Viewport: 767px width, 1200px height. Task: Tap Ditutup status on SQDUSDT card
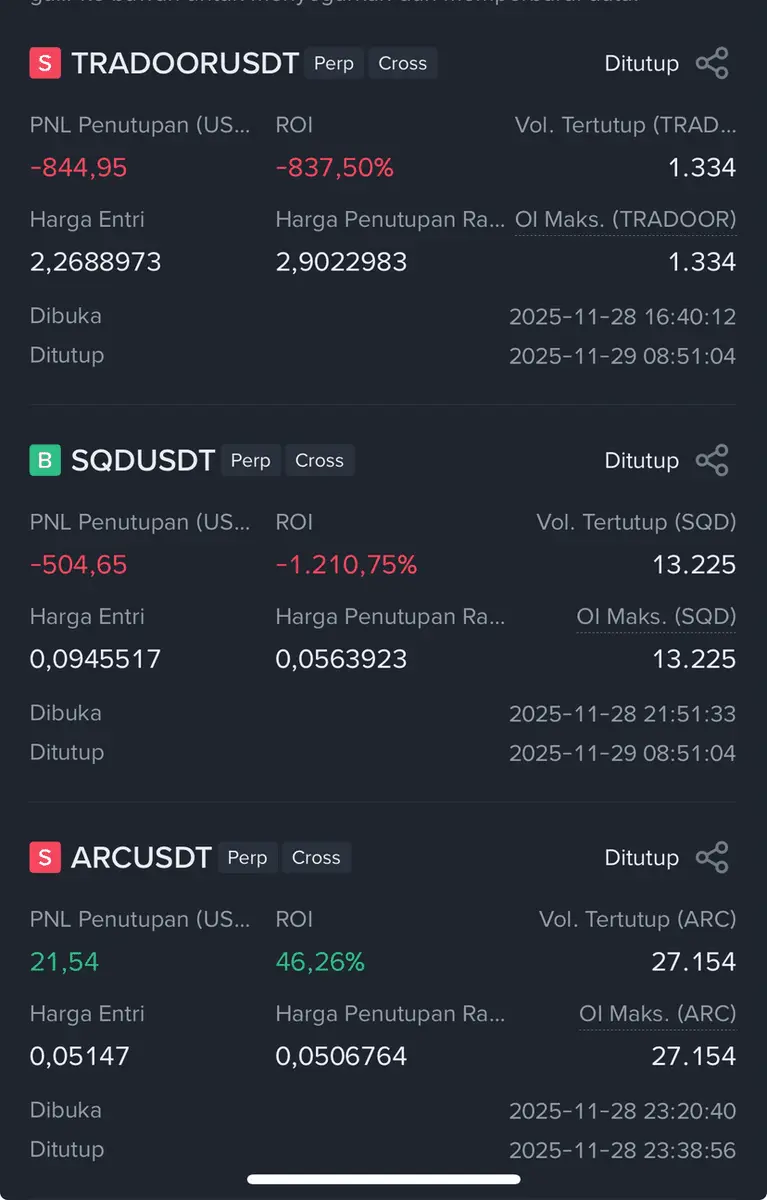pos(641,460)
